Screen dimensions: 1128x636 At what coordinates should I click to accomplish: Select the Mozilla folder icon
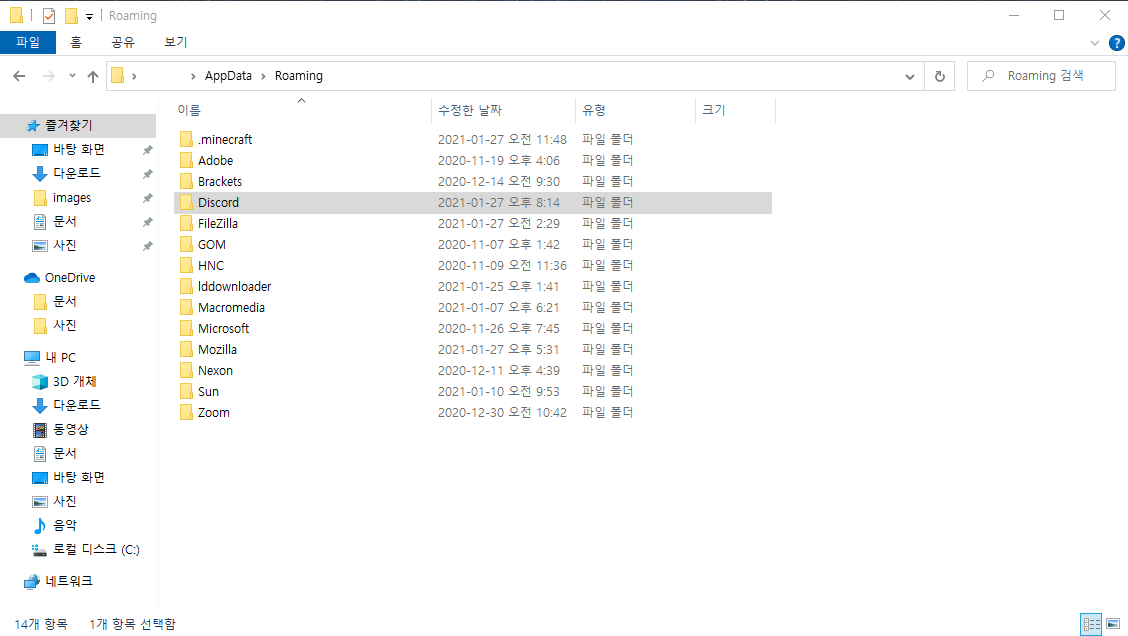[x=186, y=349]
